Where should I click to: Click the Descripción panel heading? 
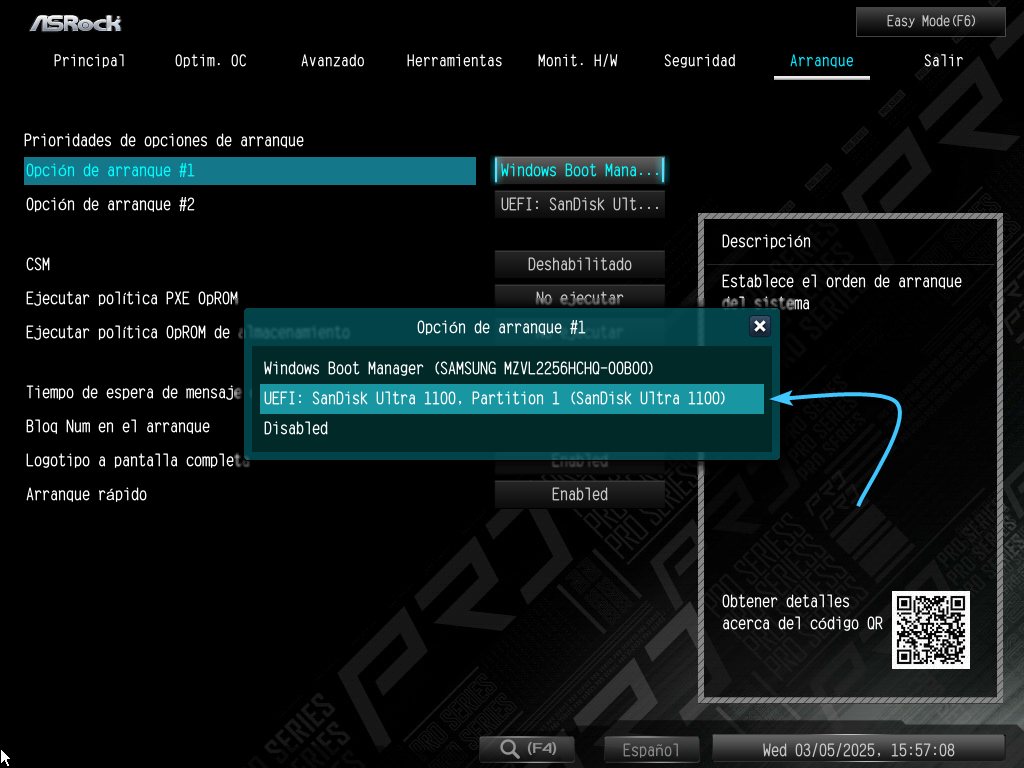click(766, 242)
